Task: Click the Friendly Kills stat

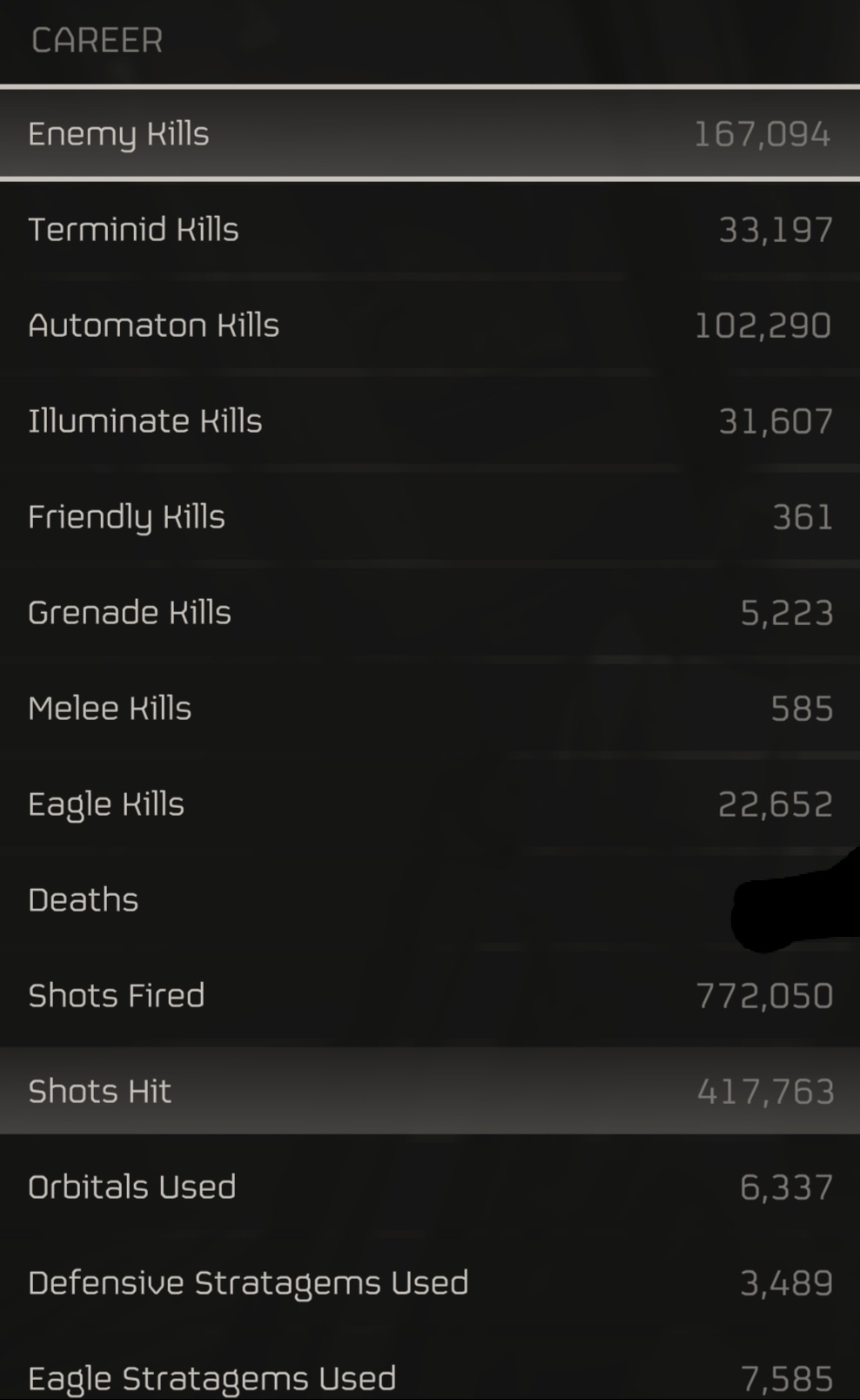Action: pyautogui.click(x=430, y=516)
